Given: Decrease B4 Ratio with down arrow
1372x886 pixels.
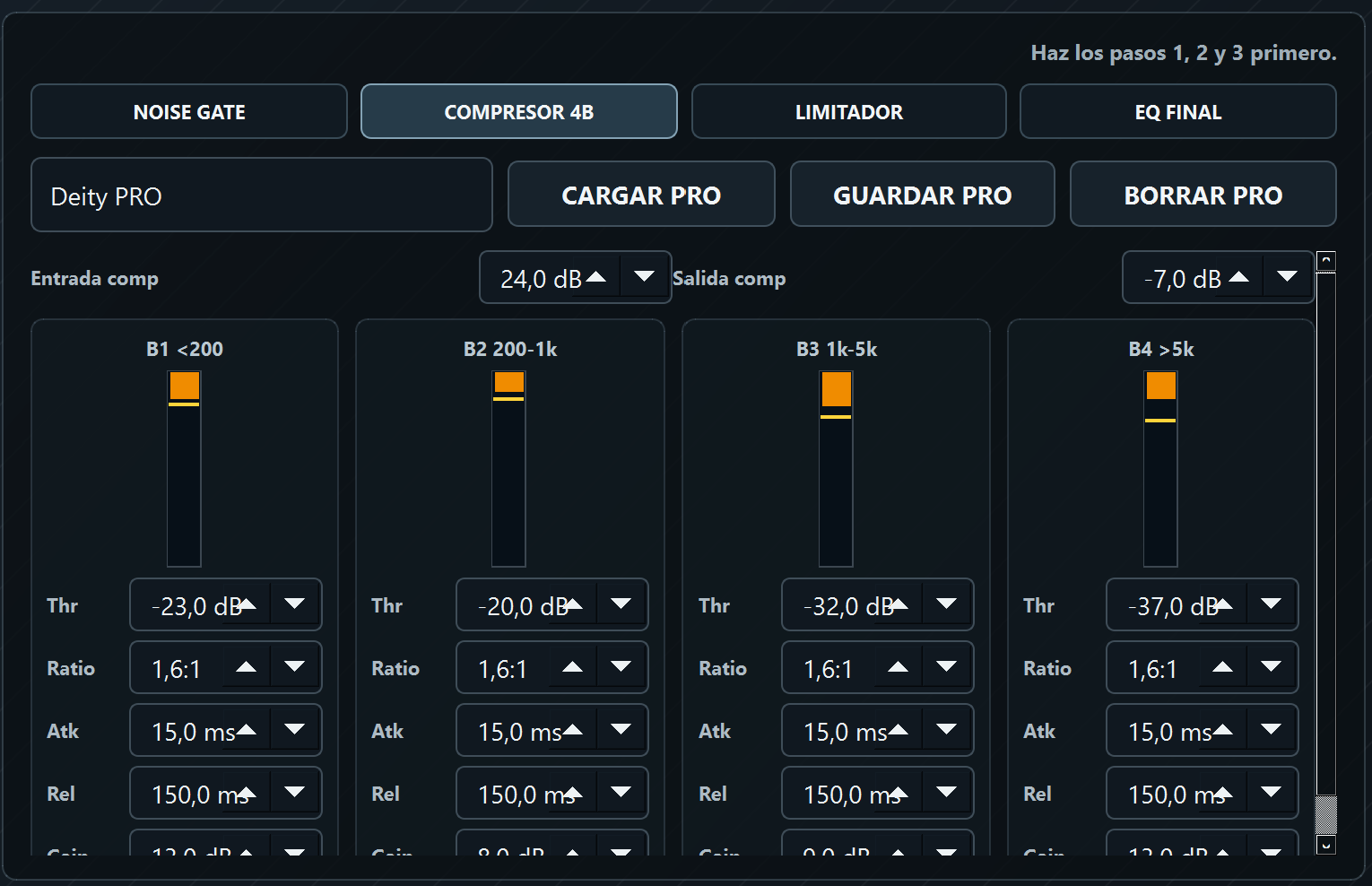Looking at the screenshot, I should point(1271,667).
